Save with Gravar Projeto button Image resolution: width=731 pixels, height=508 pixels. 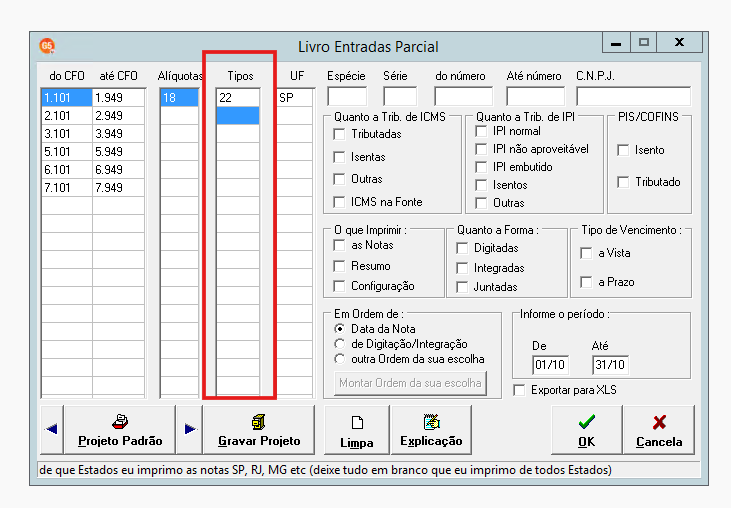[x=259, y=429]
